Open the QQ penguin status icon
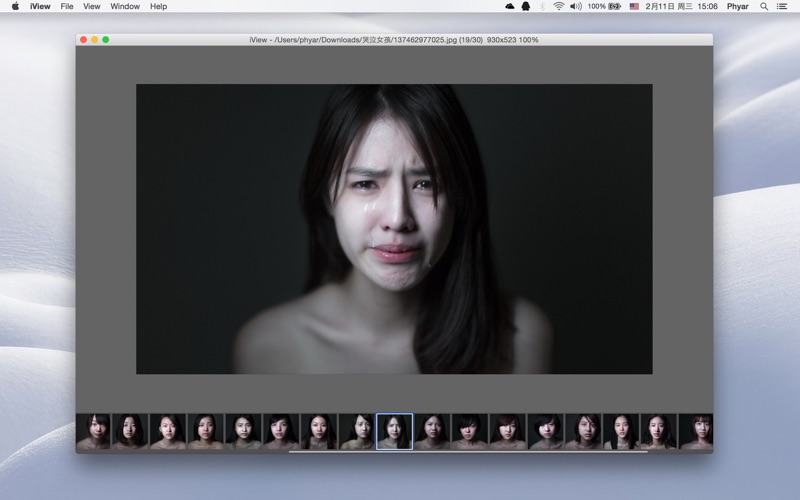The image size is (800, 500). pos(526,6)
